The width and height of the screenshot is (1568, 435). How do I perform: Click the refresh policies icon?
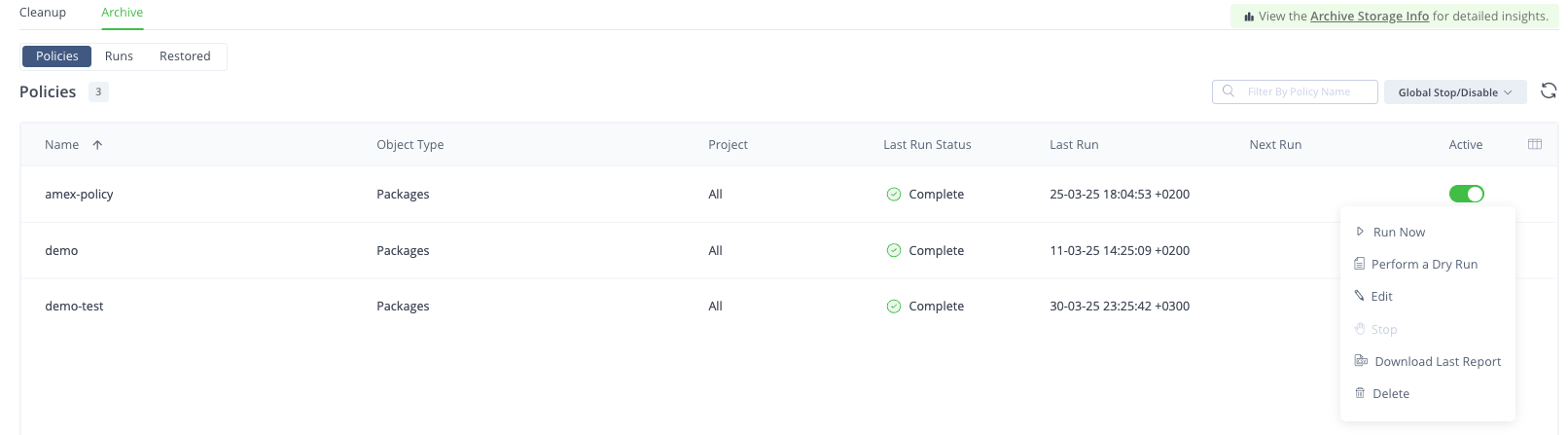[1549, 91]
